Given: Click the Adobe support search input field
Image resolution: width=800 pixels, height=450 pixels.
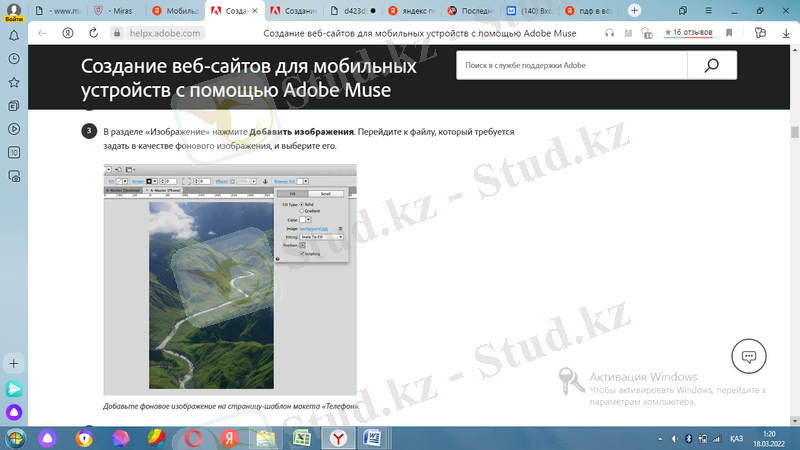Looking at the screenshot, I should click(572, 66).
